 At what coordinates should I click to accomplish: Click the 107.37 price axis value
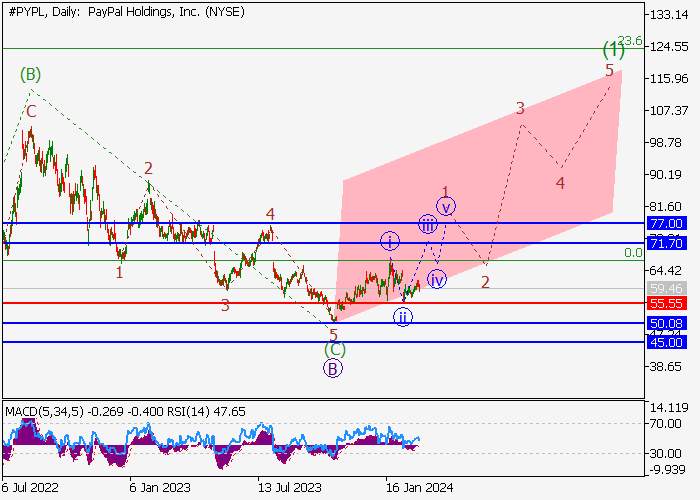click(x=669, y=110)
